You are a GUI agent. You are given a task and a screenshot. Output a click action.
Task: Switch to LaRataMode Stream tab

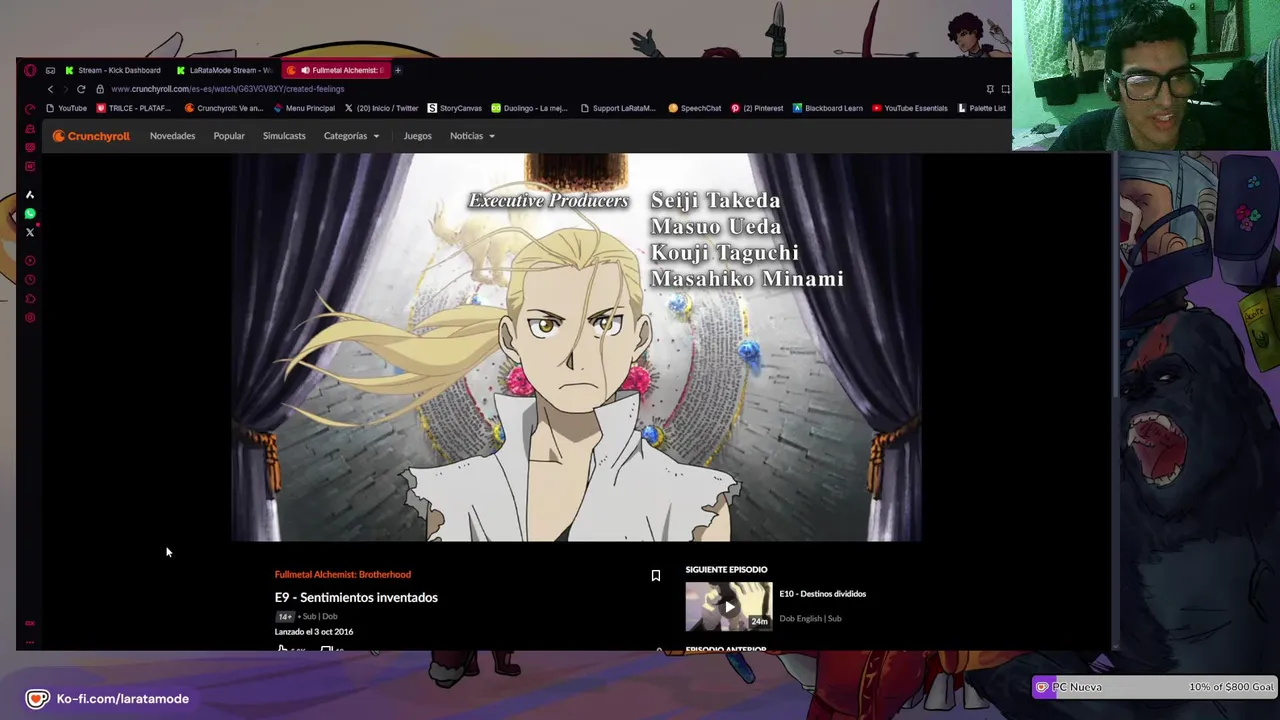click(224, 70)
